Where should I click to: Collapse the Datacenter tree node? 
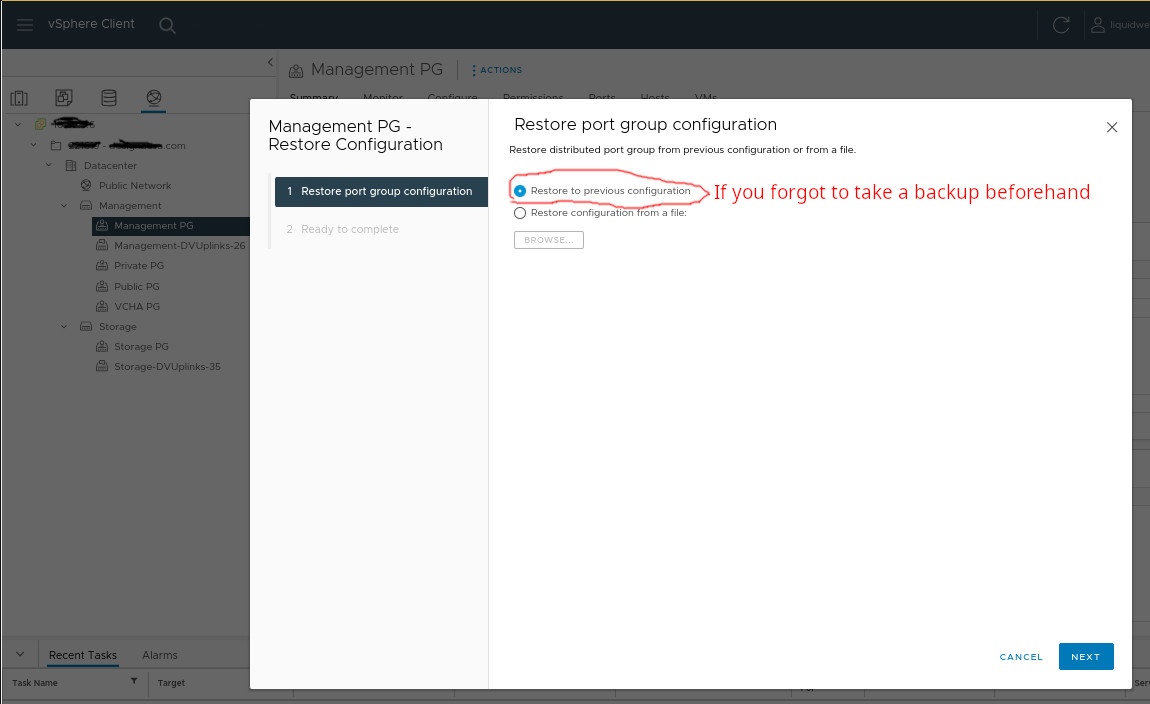49,166
